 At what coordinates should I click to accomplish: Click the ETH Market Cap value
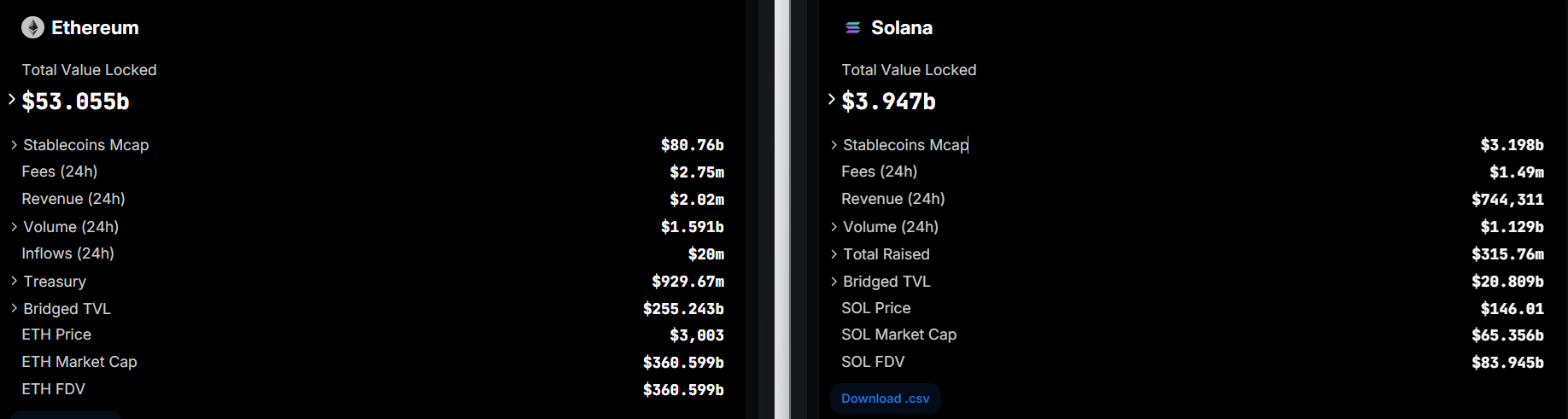(683, 363)
